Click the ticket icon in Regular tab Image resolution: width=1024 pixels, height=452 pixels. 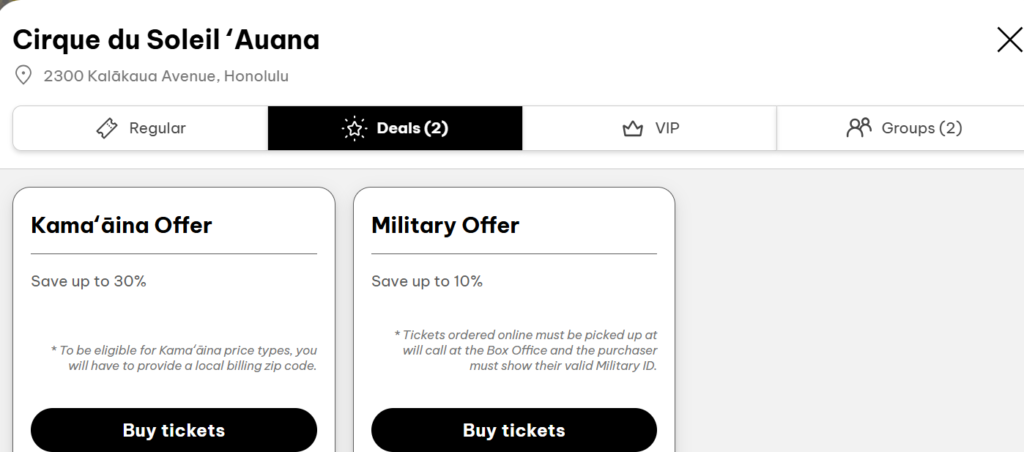(107, 128)
